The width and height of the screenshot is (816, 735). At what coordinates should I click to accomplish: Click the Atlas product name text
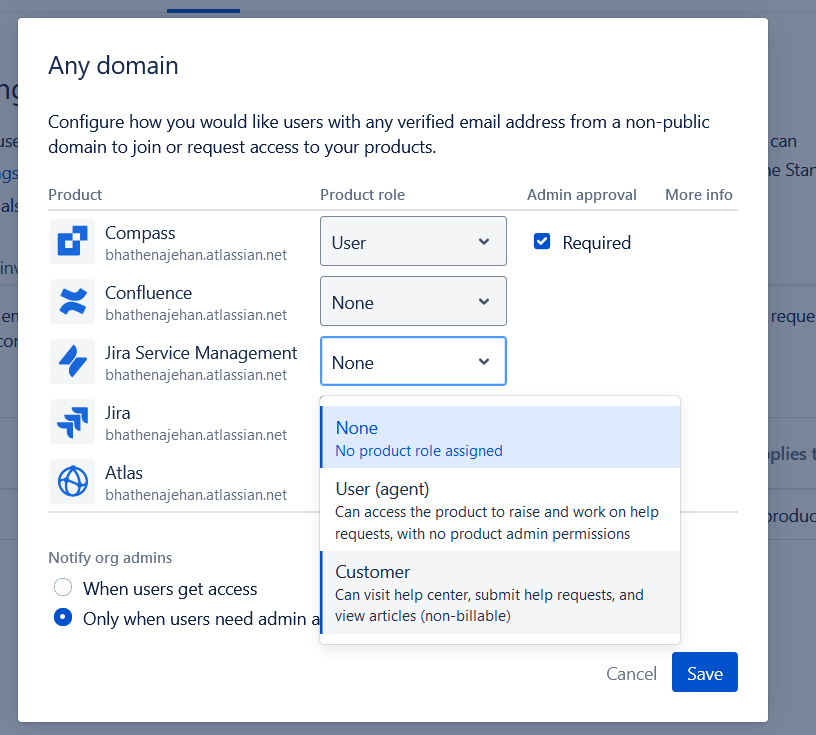click(x=124, y=473)
